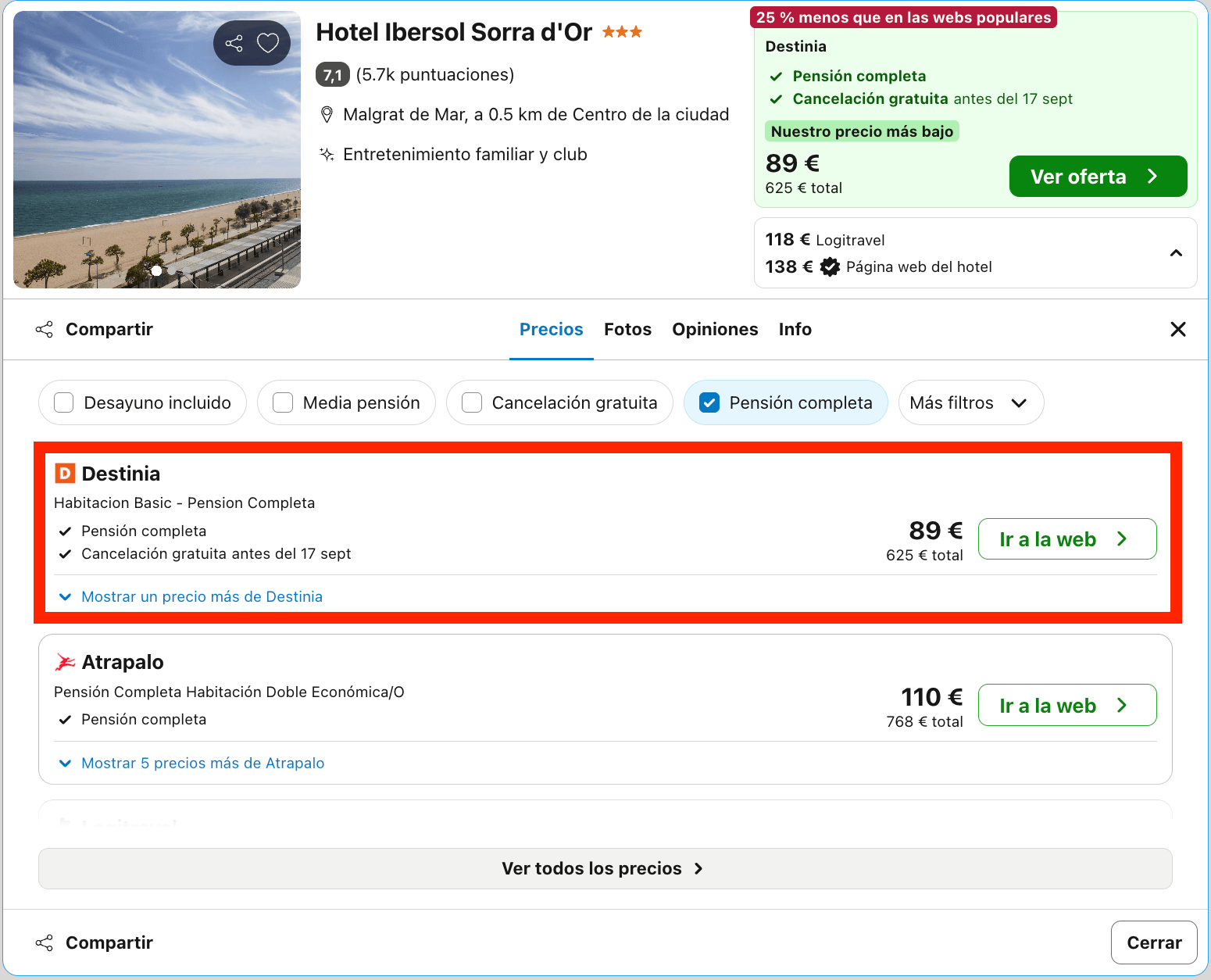Toggle the Cancelación gratuita filter checkbox

coord(472,402)
